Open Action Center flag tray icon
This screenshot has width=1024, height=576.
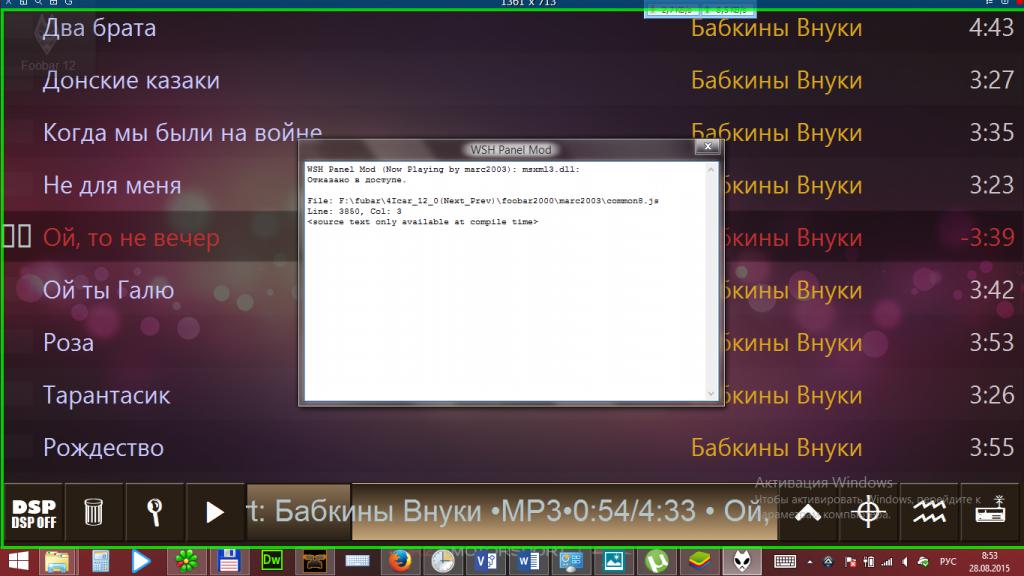[x=850, y=562]
